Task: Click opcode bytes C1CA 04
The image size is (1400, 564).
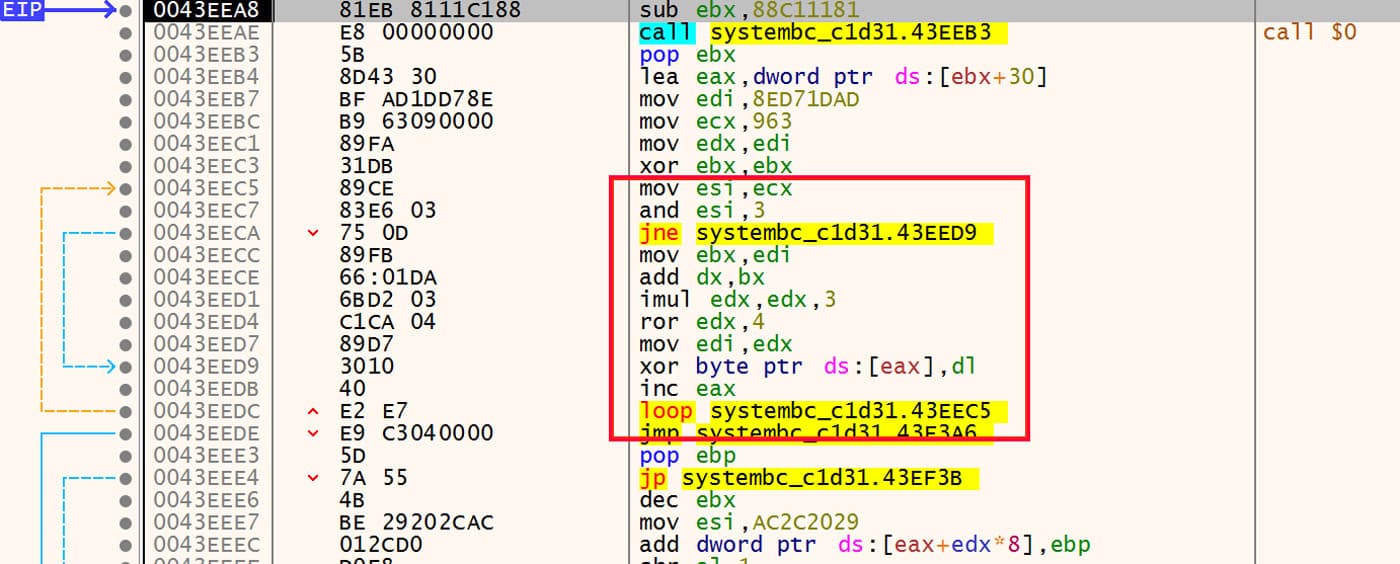Action: coord(388,321)
